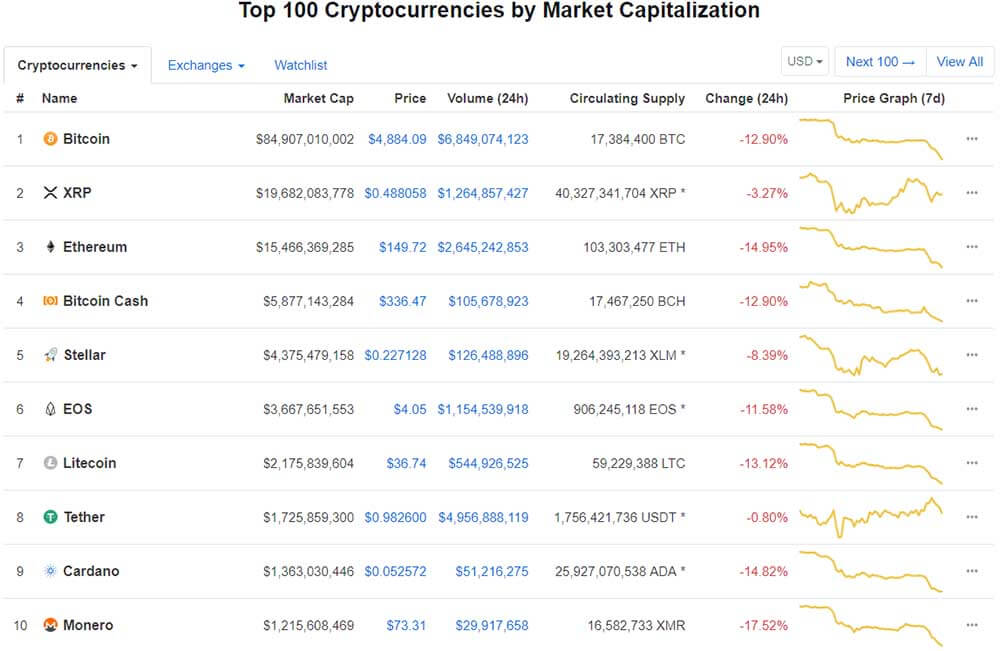Click the green Tether icon
This screenshot has width=1000, height=651.
[x=50, y=517]
